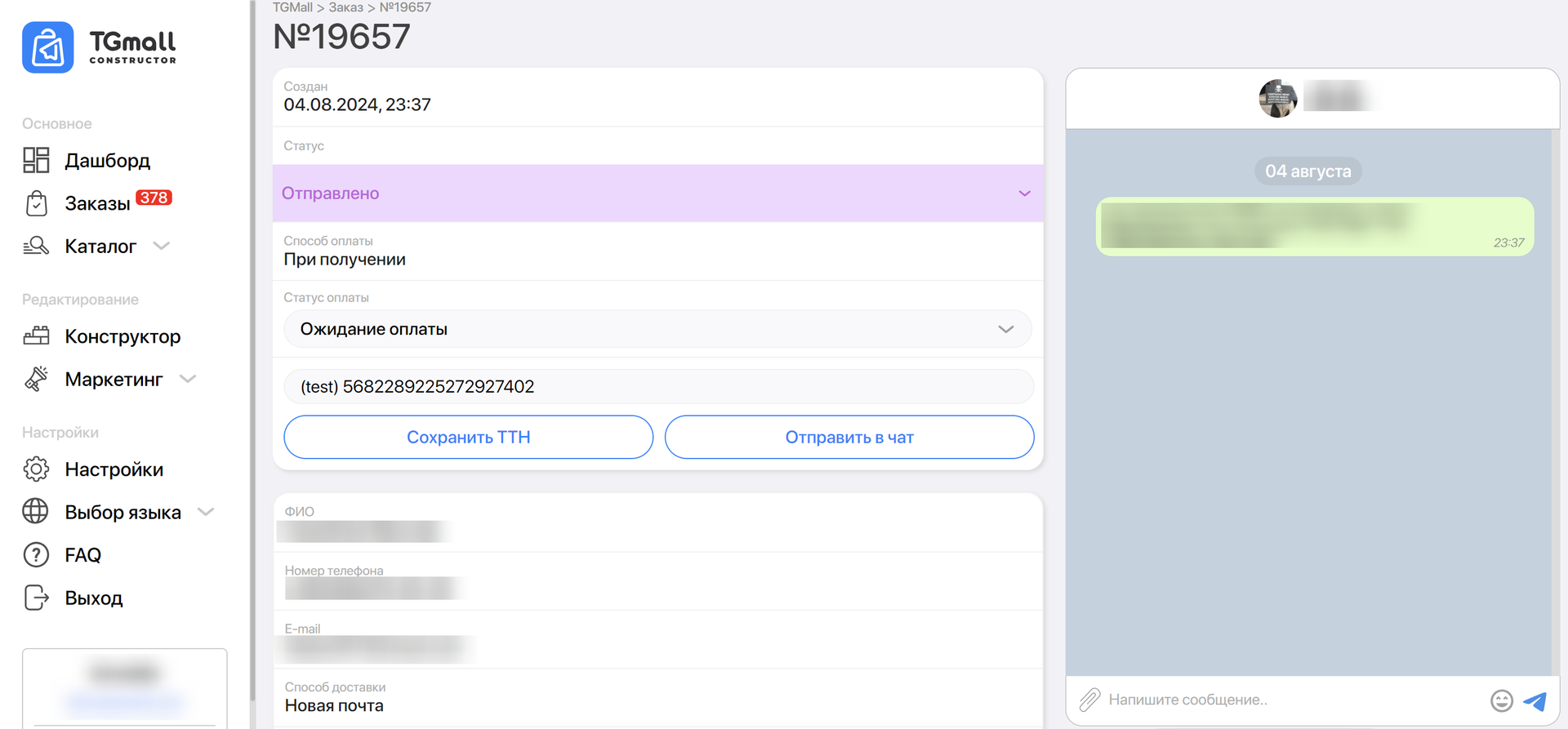Click the paperclip attachment icon in chat
1568x729 pixels.
click(x=1089, y=700)
